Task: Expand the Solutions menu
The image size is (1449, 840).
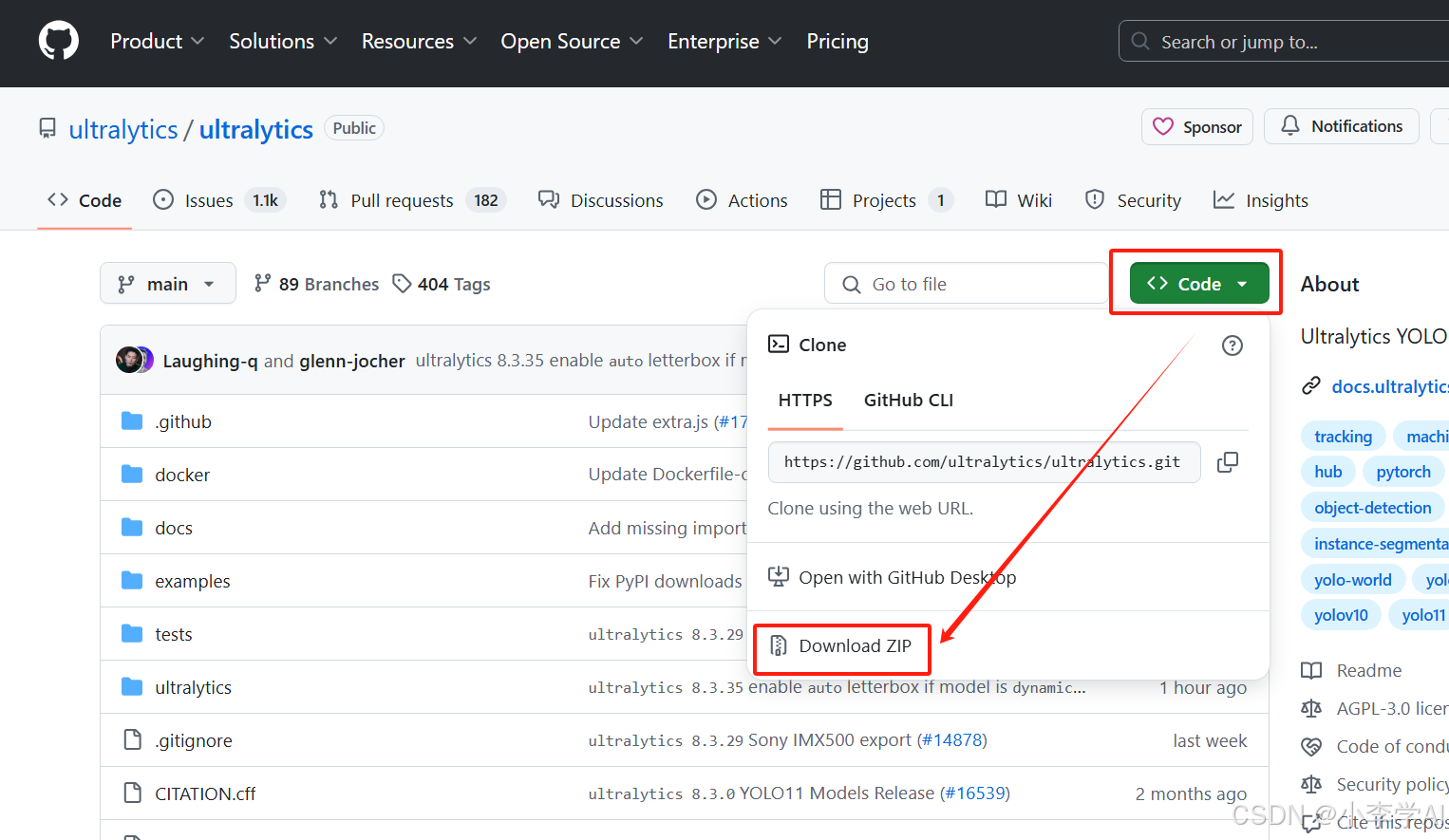Action: coord(283,42)
